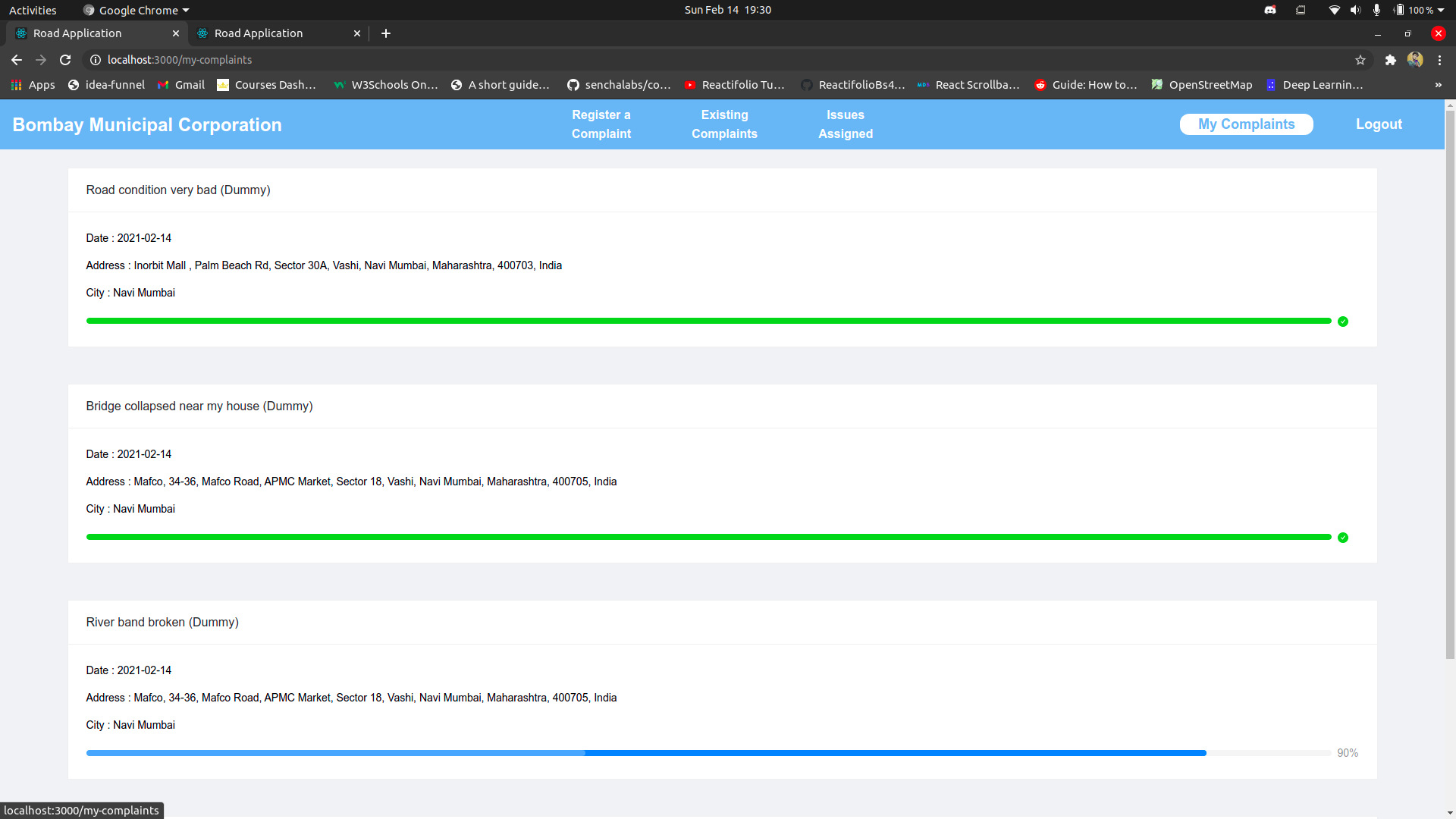Click the Chrome profile avatar

point(1415,60)
